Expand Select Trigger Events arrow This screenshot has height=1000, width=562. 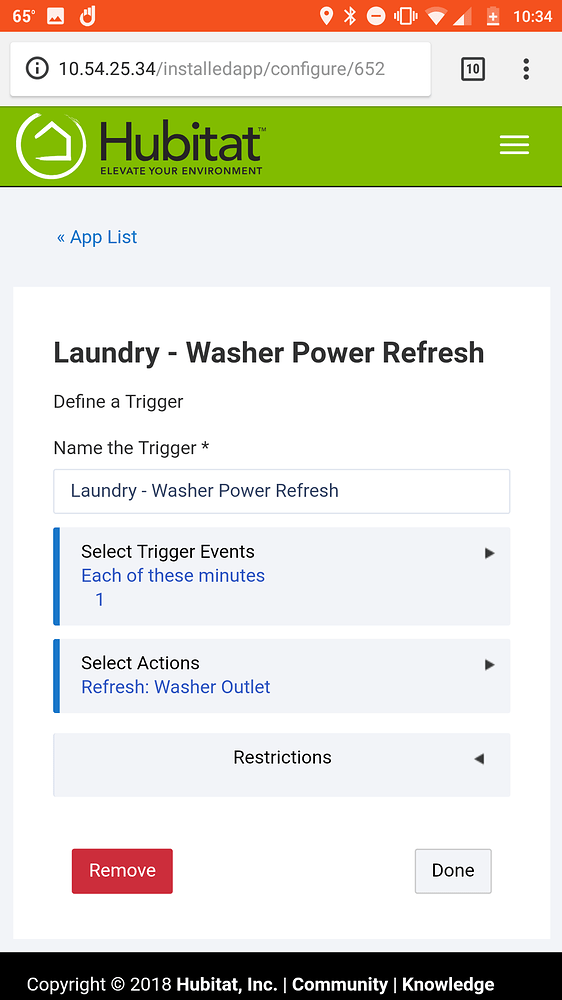[x=489, y=553]
